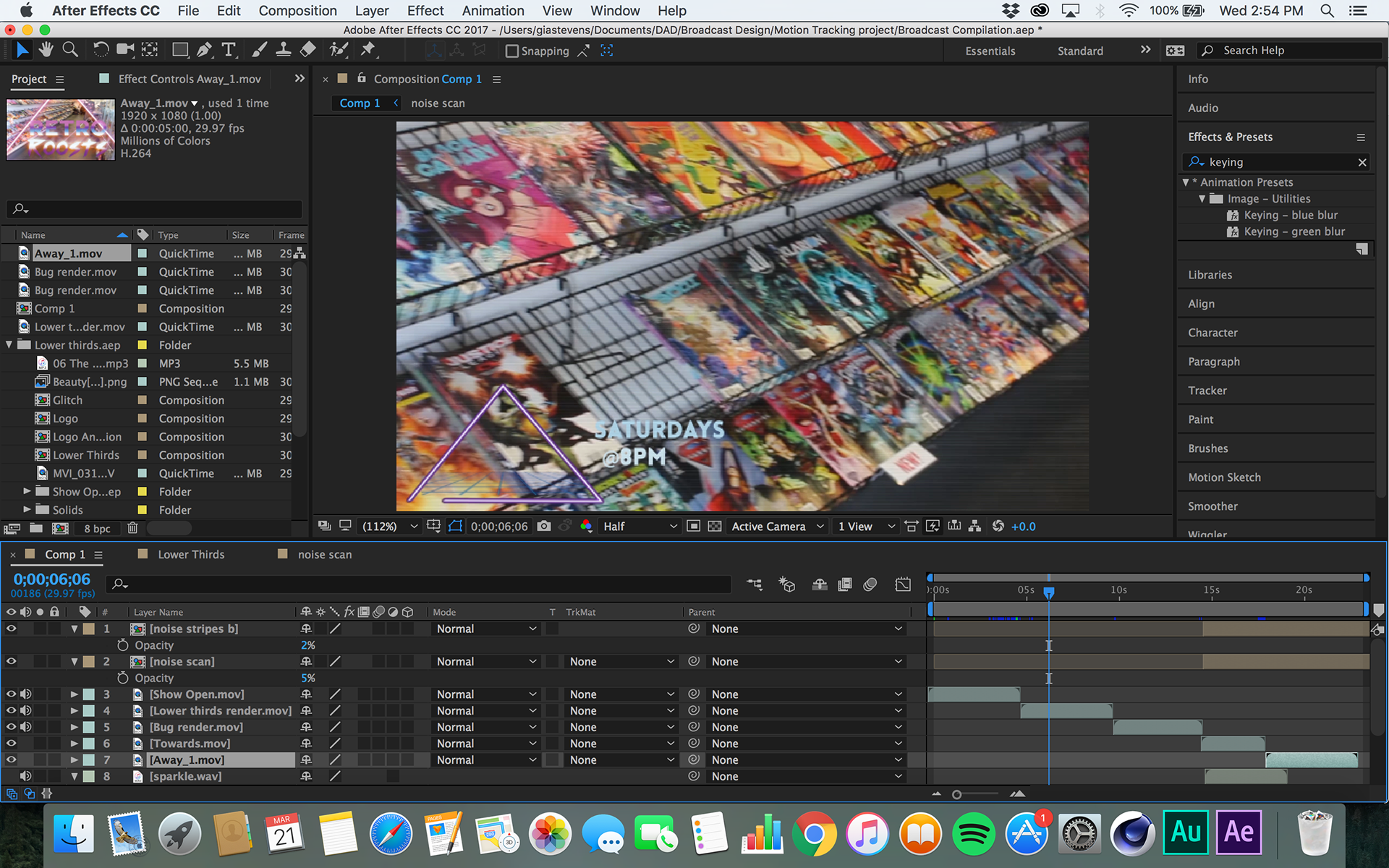Expand the Lower thirds render.mov layer
This screenshot has height=868, width=1389.
(74, 711)
